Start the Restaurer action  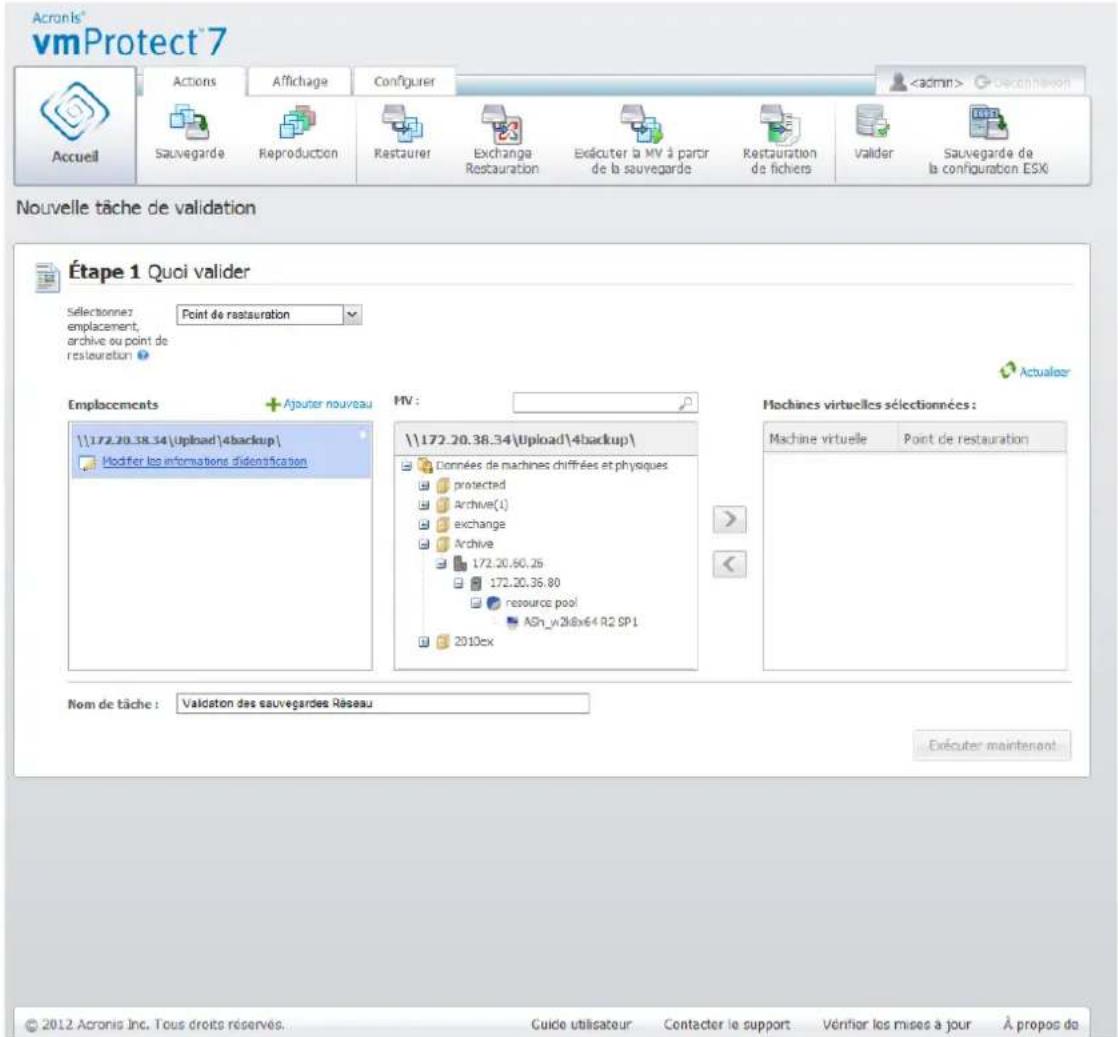(x=402, y=133)
